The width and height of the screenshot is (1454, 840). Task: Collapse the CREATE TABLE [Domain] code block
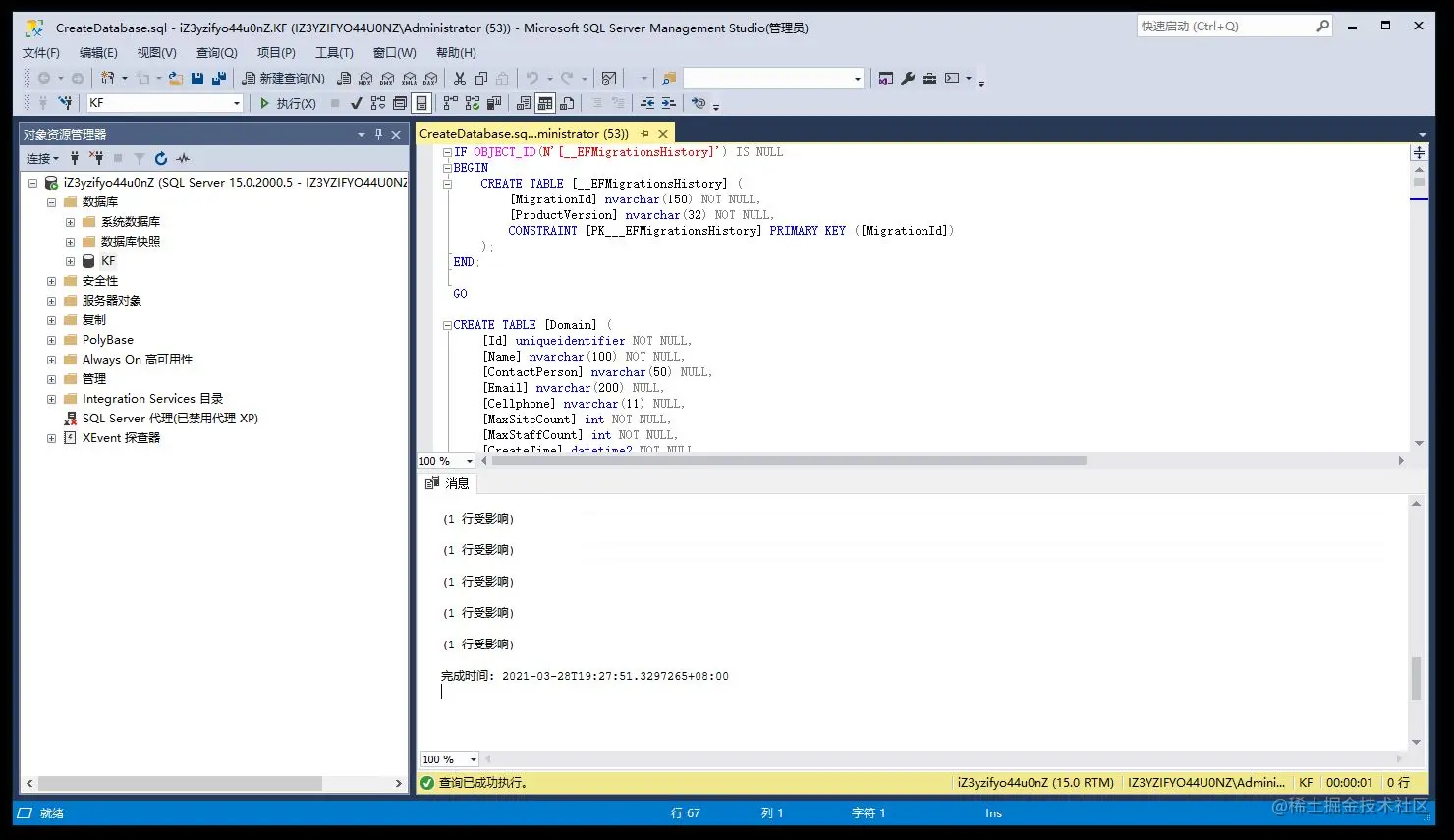447,325
